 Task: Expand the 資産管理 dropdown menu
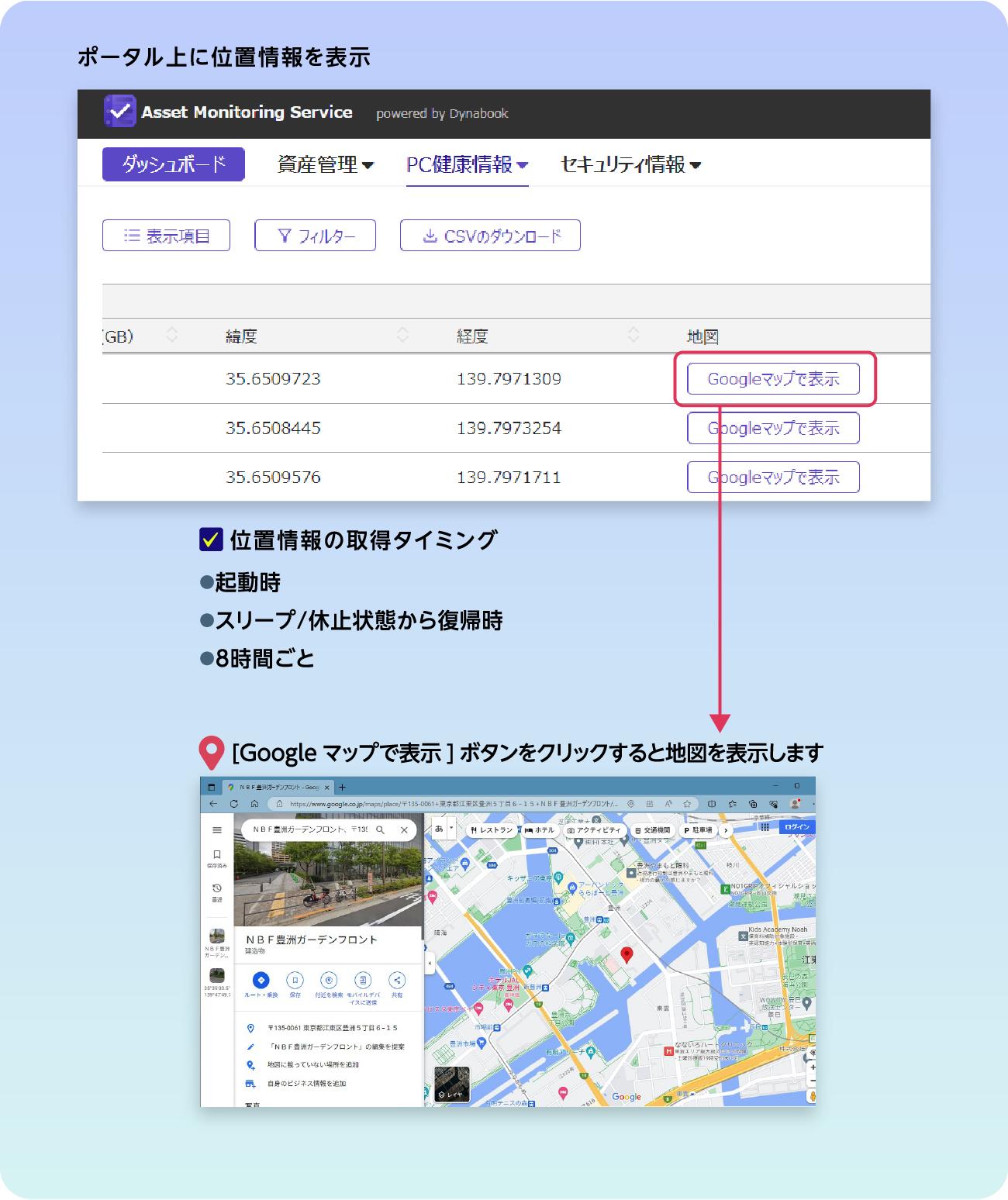pyautogui.click(x=326, y=164)
